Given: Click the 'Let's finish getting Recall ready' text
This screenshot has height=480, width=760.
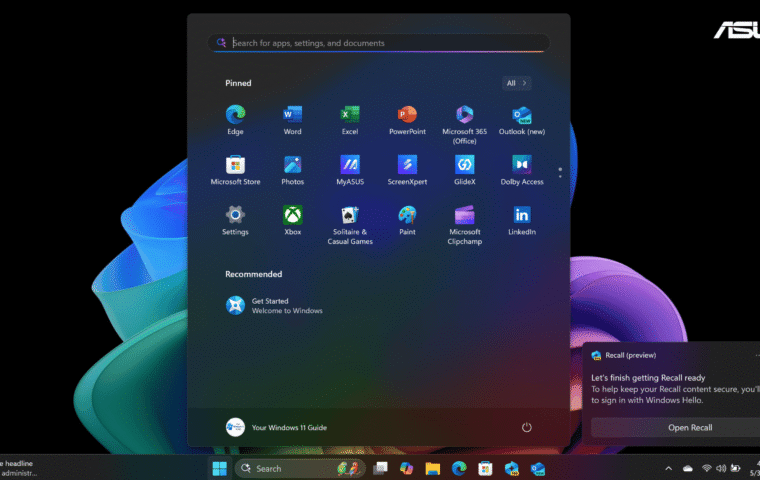Looking at the screenshot, I should click(x=648, y=378).
